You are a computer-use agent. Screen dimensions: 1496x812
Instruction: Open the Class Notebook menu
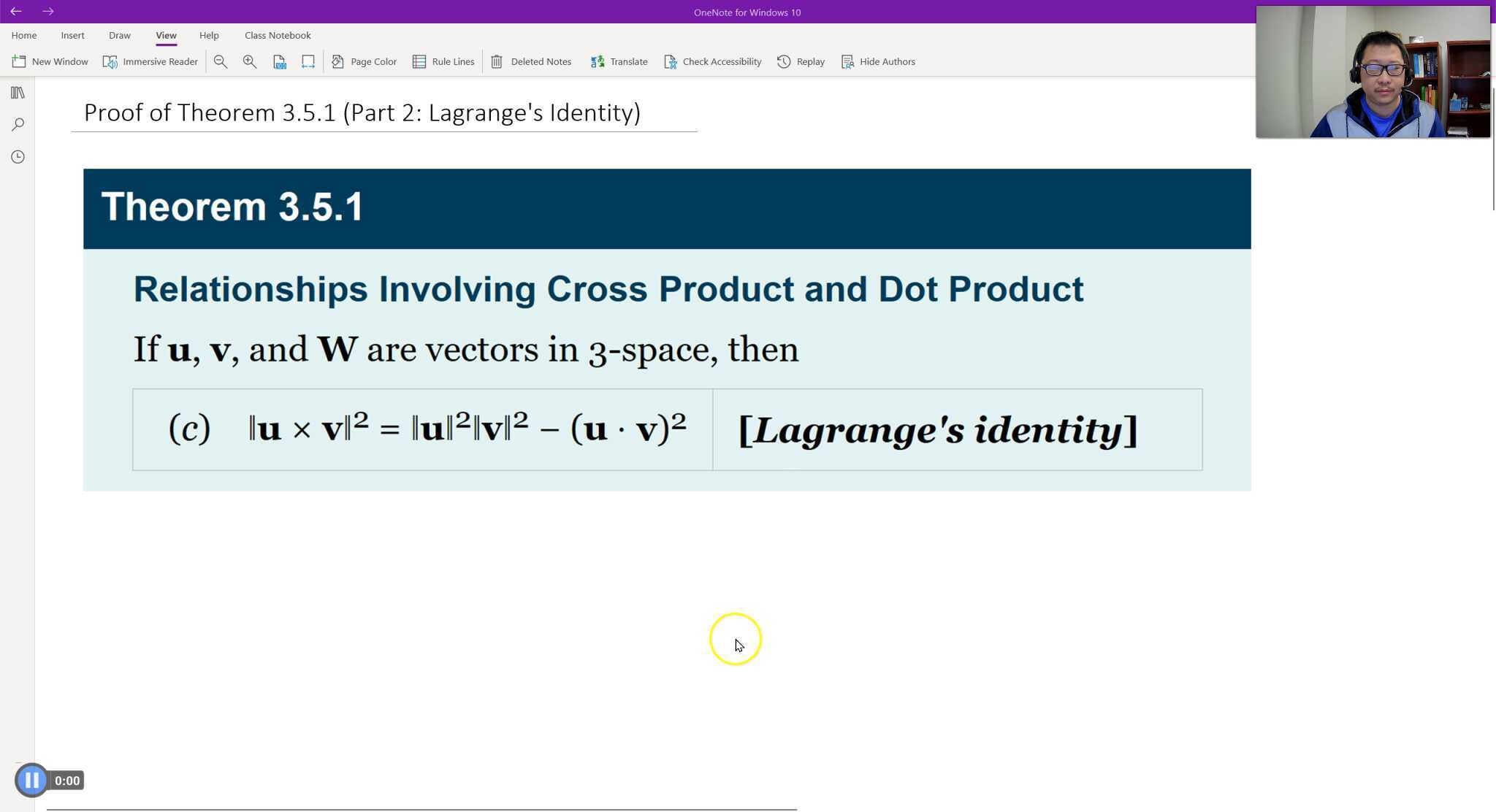click(278, 35)
